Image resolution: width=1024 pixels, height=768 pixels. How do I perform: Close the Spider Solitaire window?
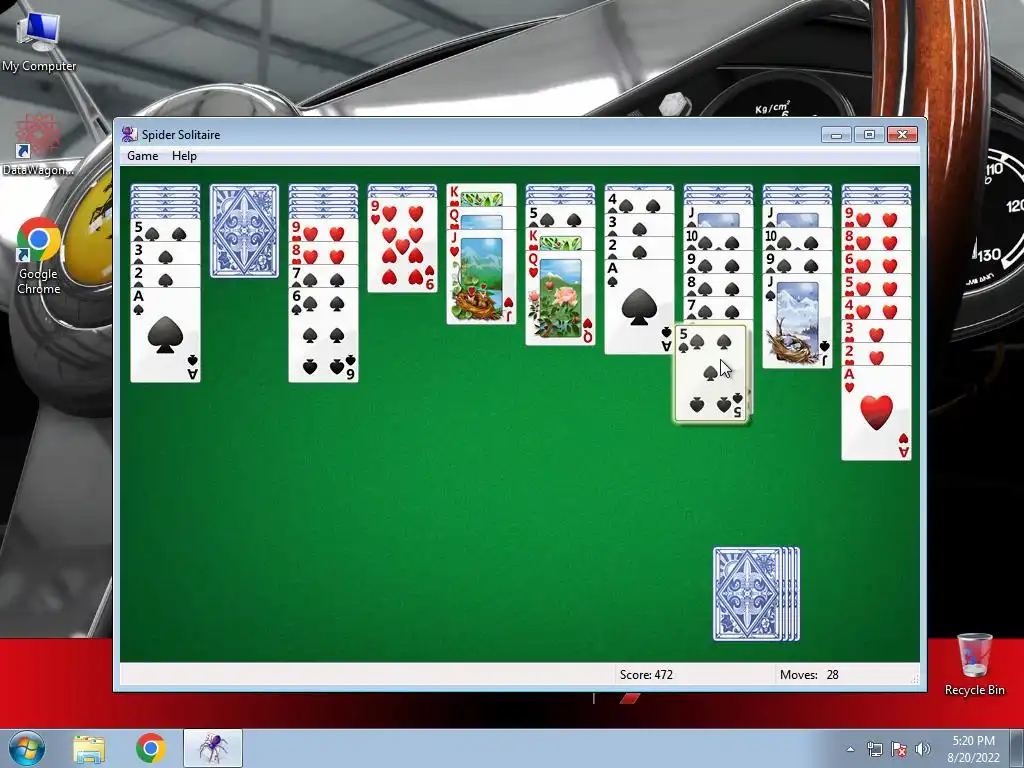pos(903,135)
